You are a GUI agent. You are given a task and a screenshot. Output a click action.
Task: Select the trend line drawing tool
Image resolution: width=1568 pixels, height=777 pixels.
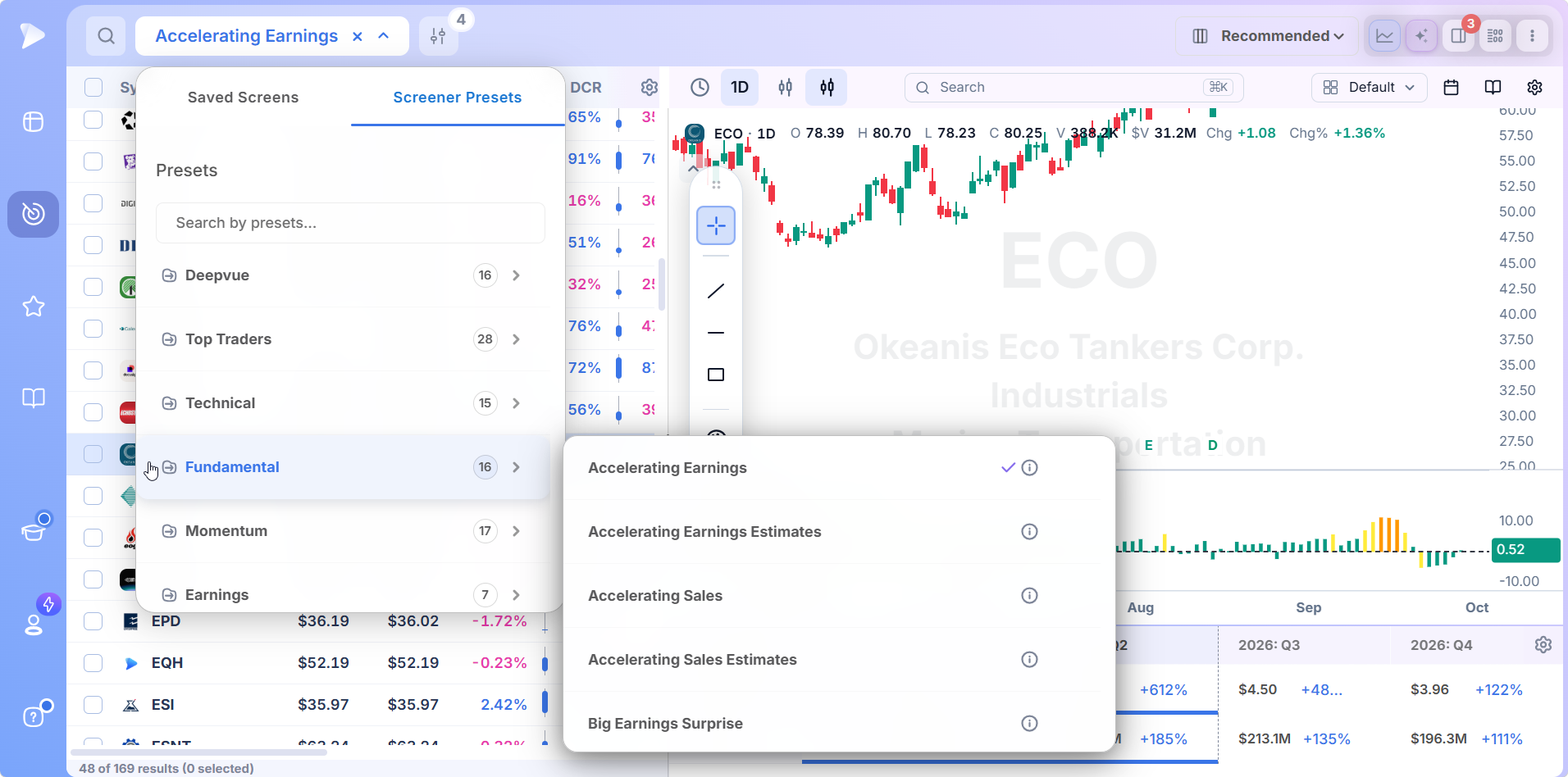coord(716,291)
